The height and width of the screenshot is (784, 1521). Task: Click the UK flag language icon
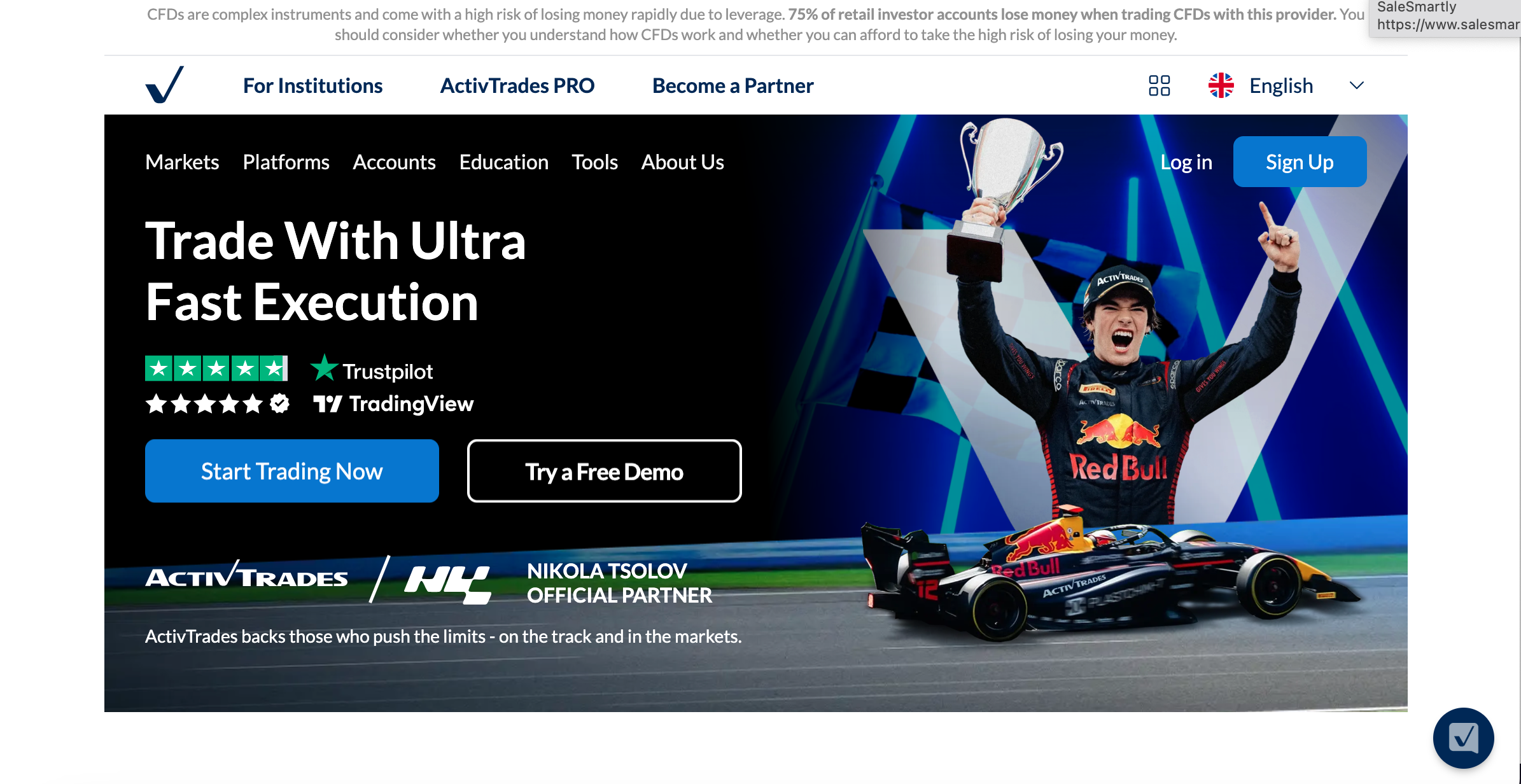[1221, 85]
